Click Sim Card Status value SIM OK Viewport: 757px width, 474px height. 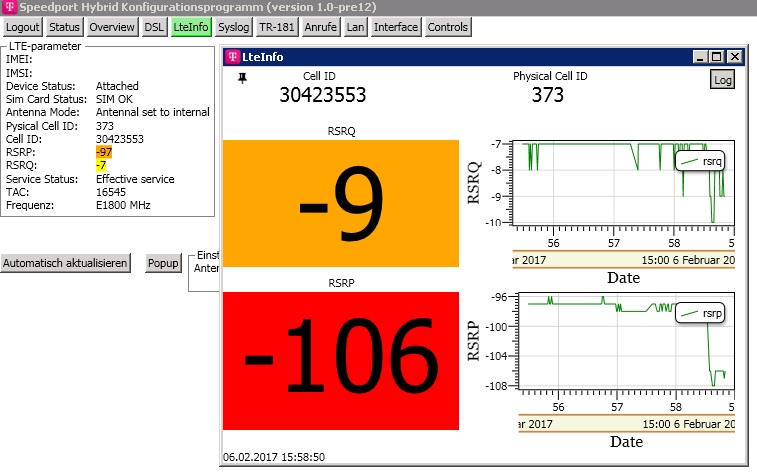point(114,99)
